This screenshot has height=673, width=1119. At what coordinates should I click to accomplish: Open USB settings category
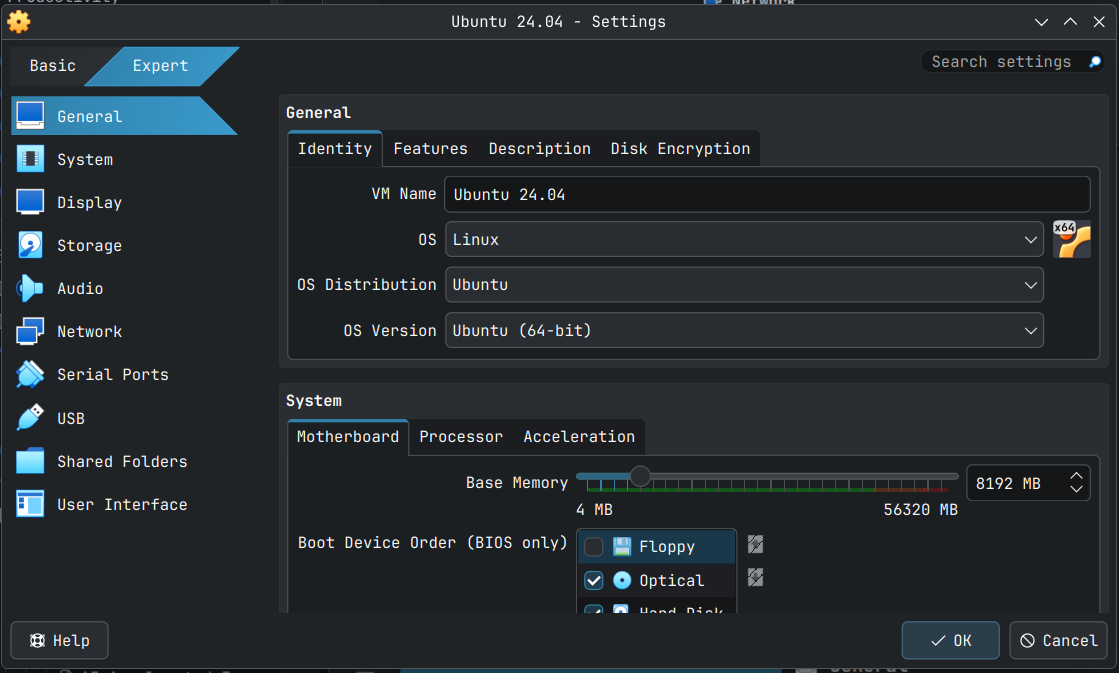click(x=70, y=419)
